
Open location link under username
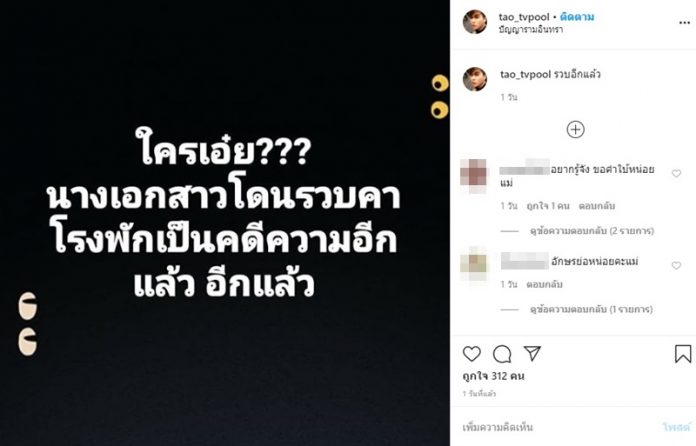tap(531, 30)
